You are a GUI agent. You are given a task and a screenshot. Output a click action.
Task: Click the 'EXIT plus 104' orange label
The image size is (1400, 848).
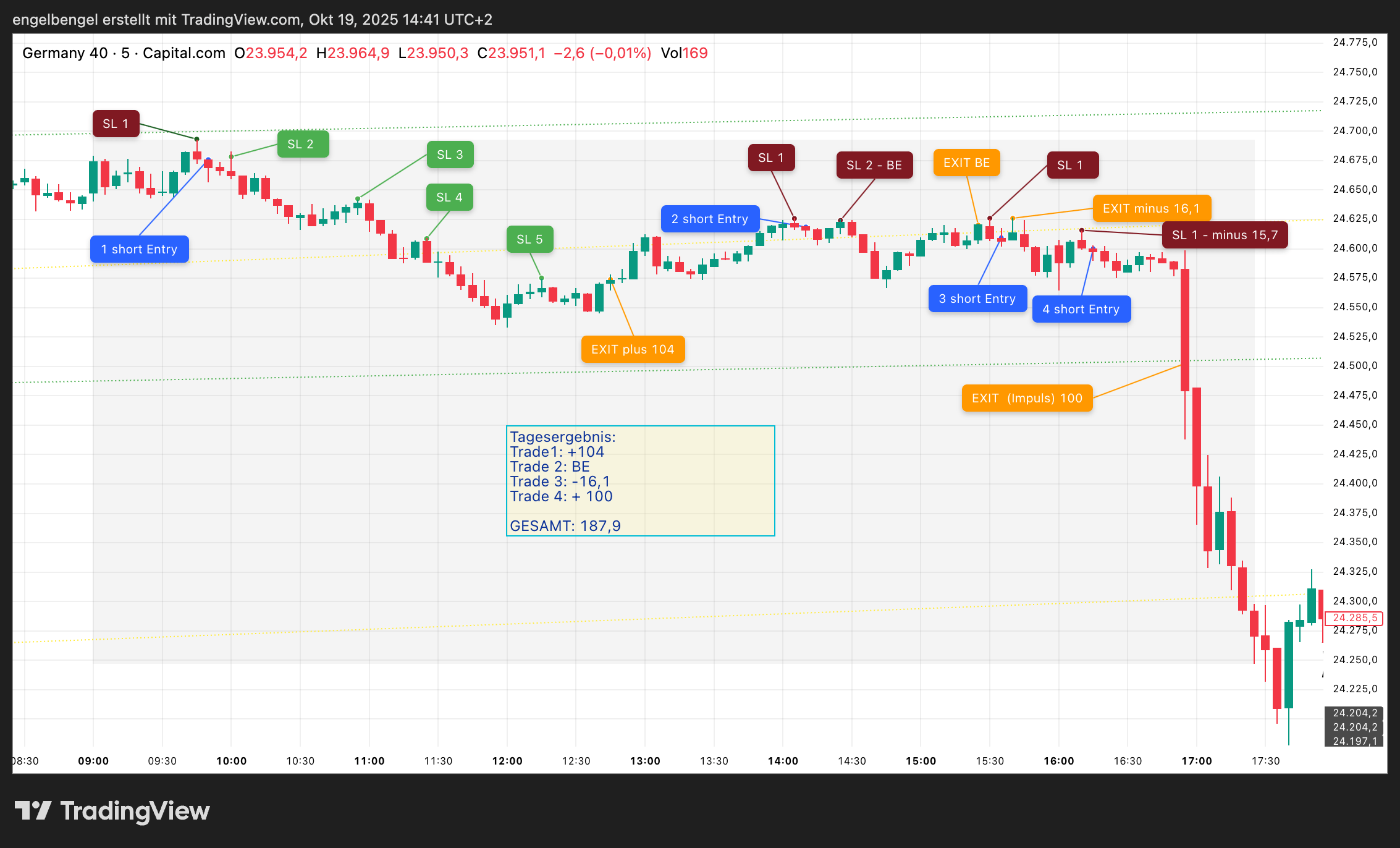[632, 349]
